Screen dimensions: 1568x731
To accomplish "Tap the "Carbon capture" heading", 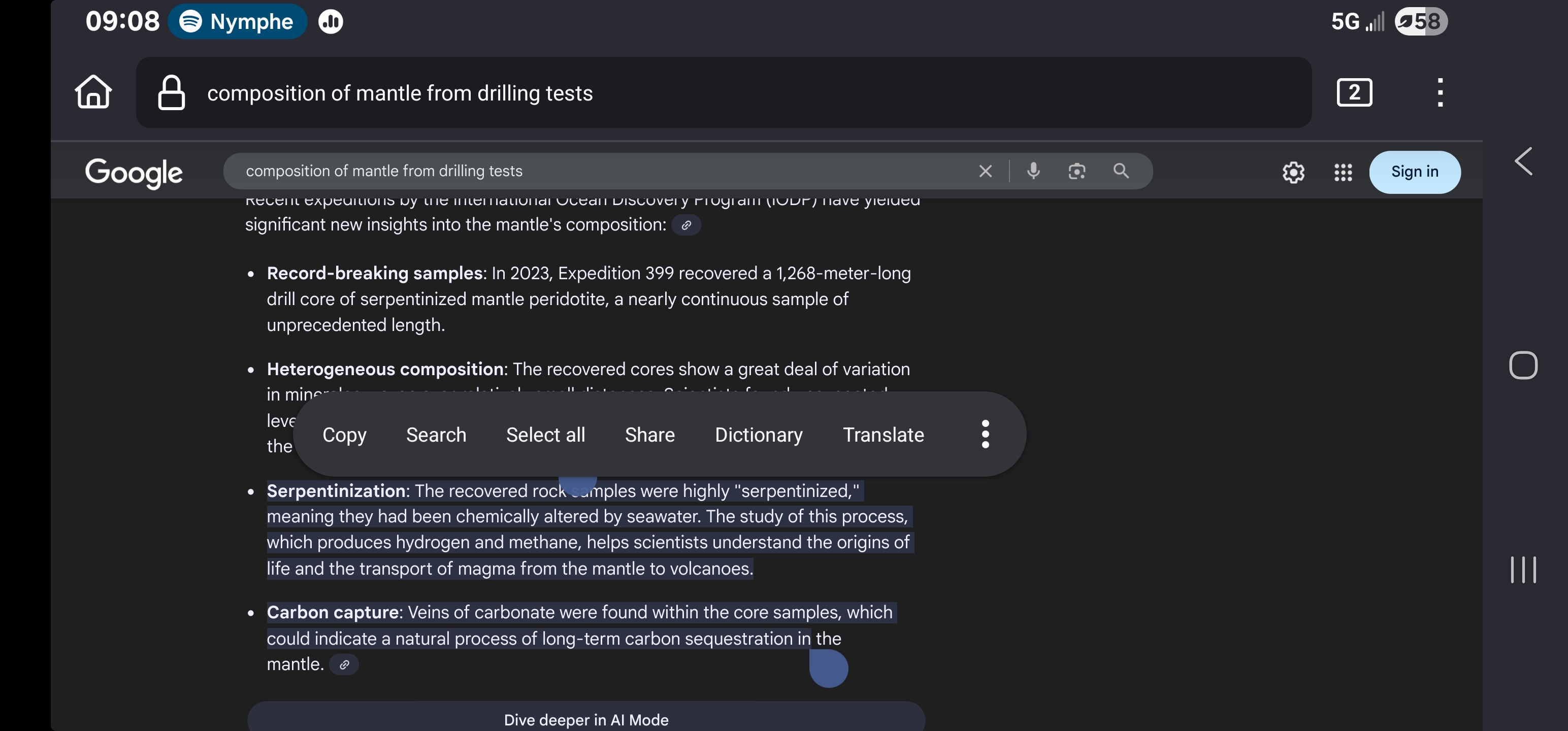I will [x=333, y=612].
